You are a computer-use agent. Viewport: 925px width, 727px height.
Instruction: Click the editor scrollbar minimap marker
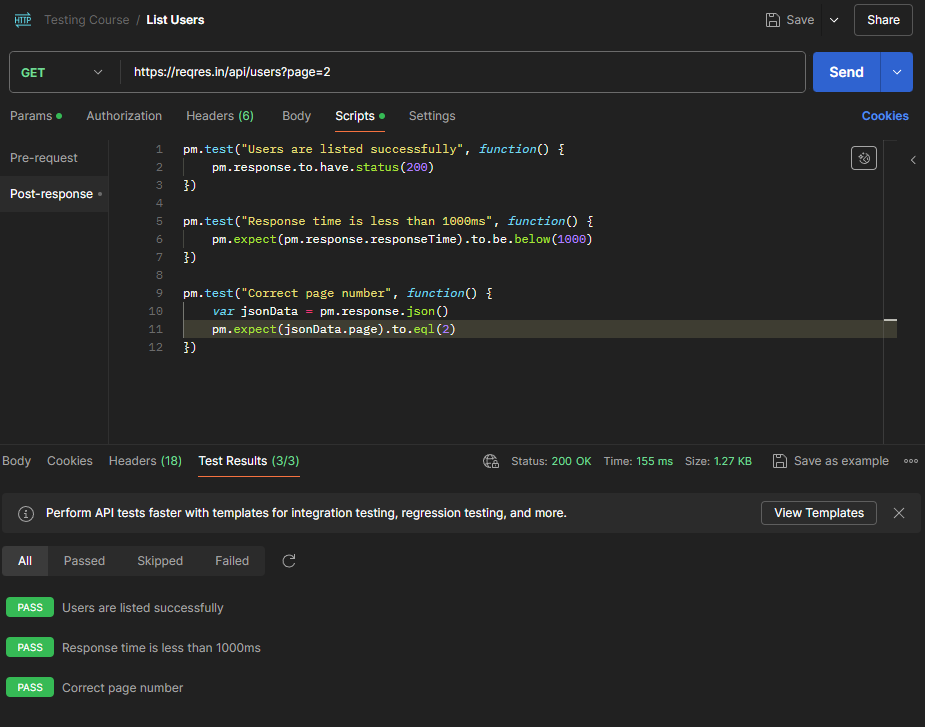(x=890, y=320)
